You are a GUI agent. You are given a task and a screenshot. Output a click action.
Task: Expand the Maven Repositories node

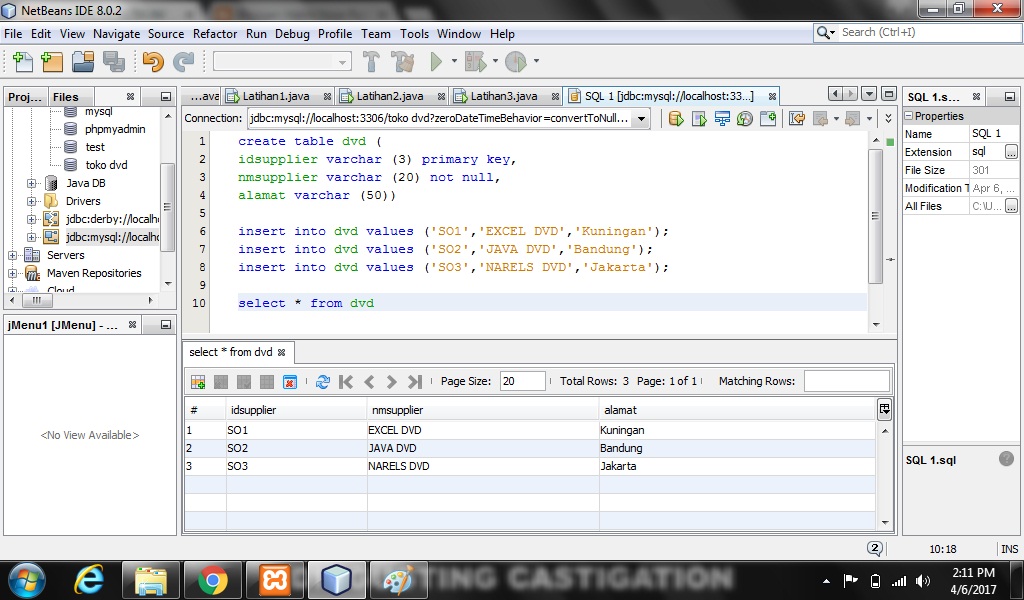(12, 274)
